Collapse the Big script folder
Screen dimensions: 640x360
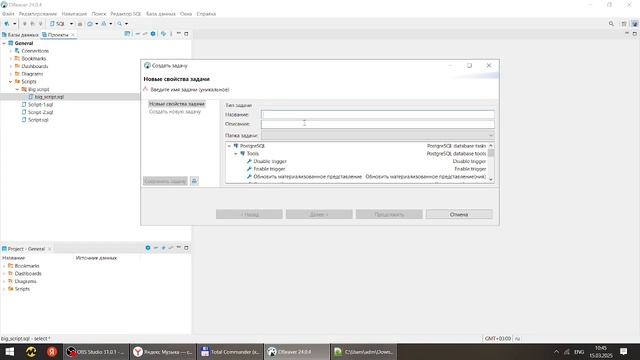17,89
